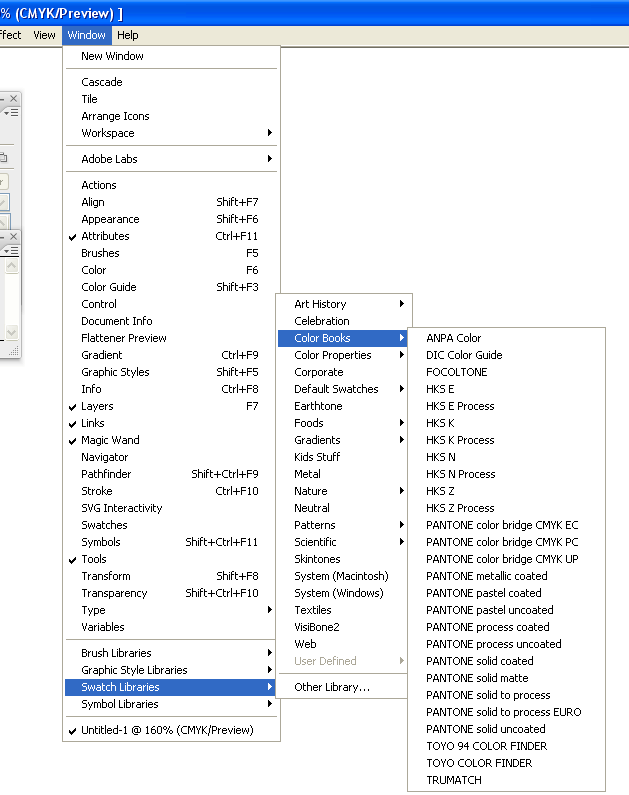Open the Corporate swatch library
629x795 pixels.
pos(343,372)
